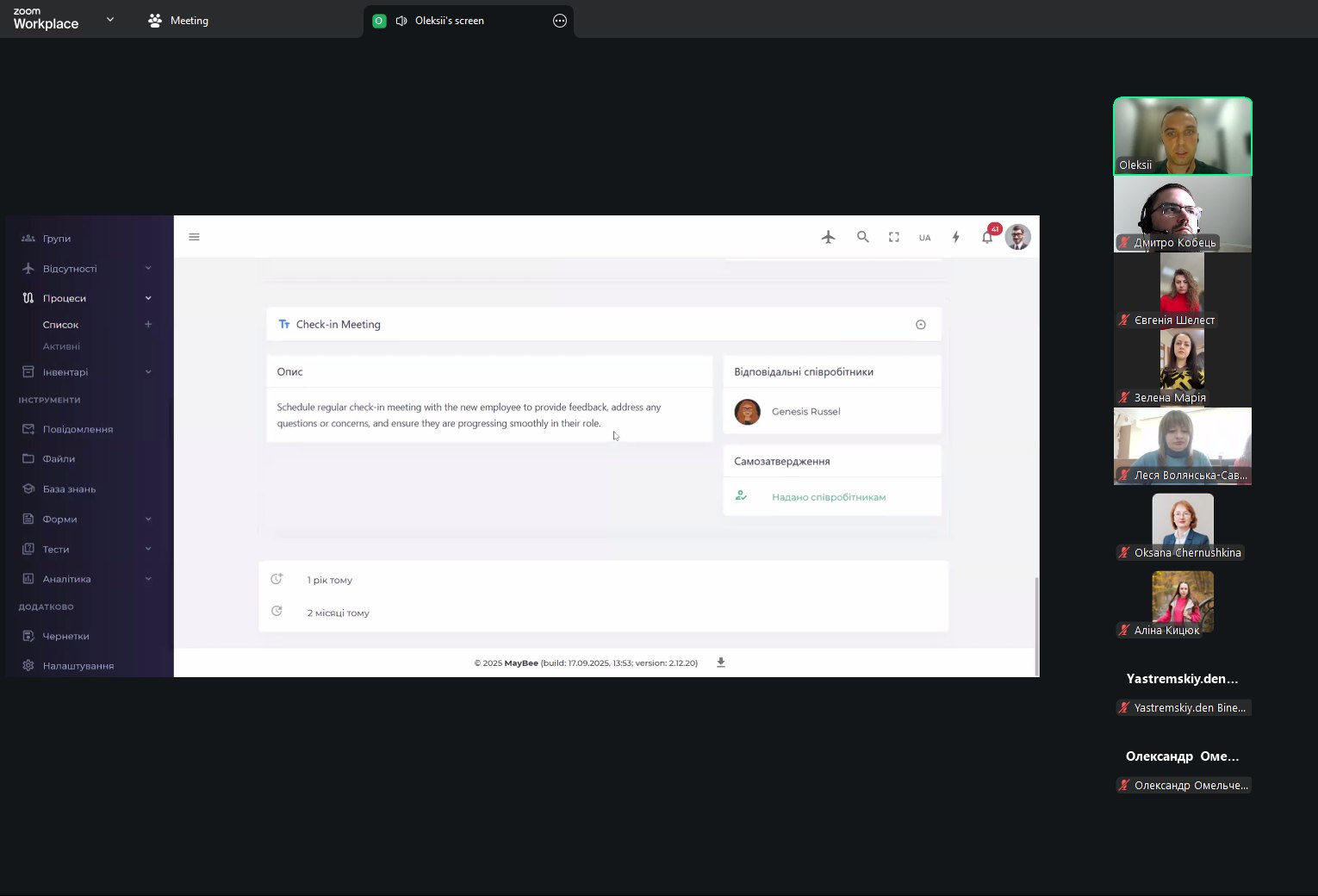Viewport: 1318px width, 896px height.
Task: Select Активні under Процеси
Action: click(x=61, y=346)
